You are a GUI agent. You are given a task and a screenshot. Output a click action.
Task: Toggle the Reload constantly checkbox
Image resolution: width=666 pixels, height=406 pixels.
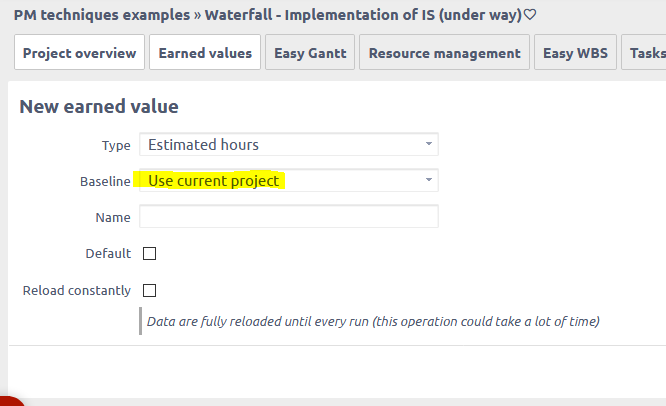point(150,291)
